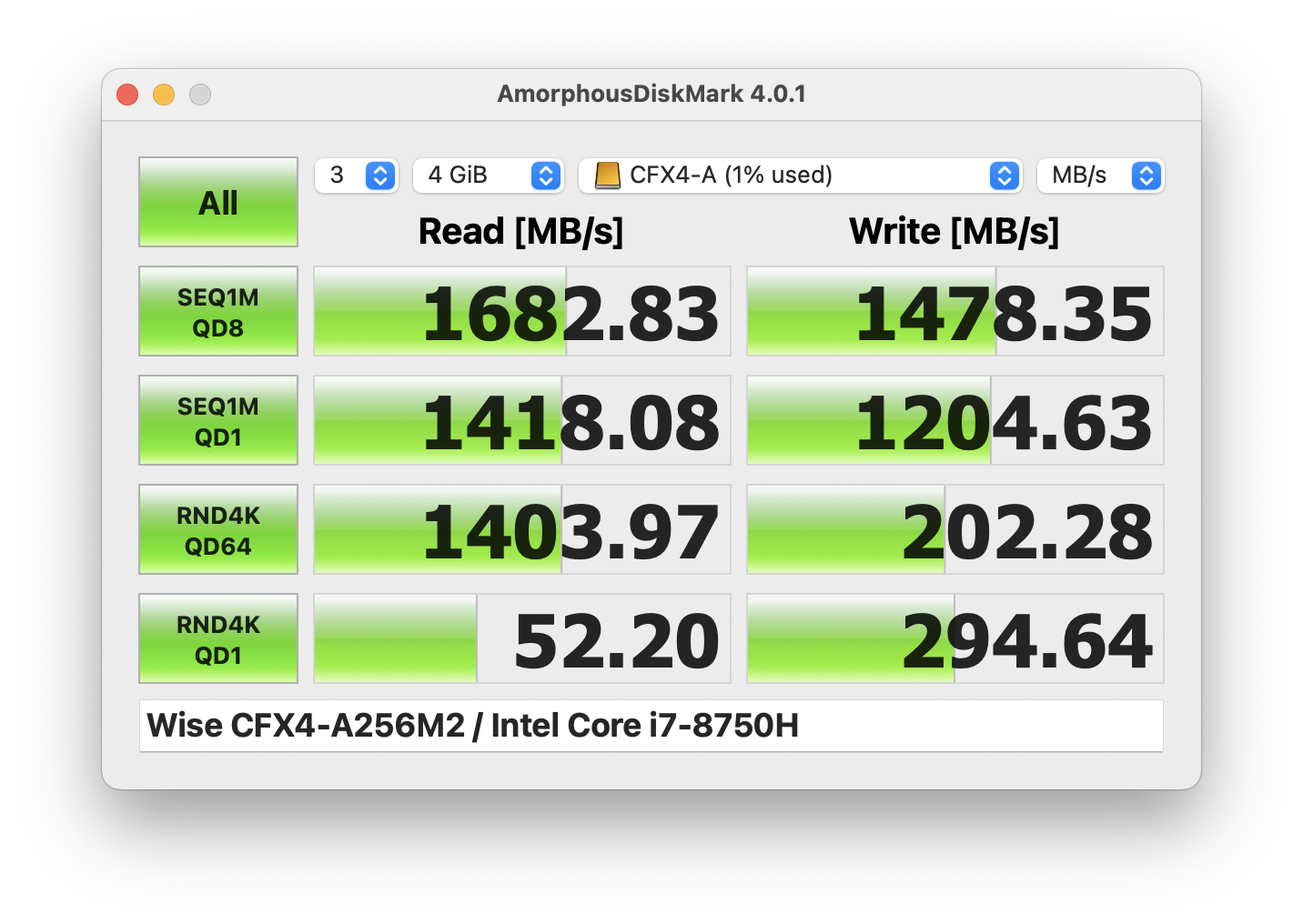
Task: Open the CFX4-A drive selection dropdown
Action: pos(801,176)
